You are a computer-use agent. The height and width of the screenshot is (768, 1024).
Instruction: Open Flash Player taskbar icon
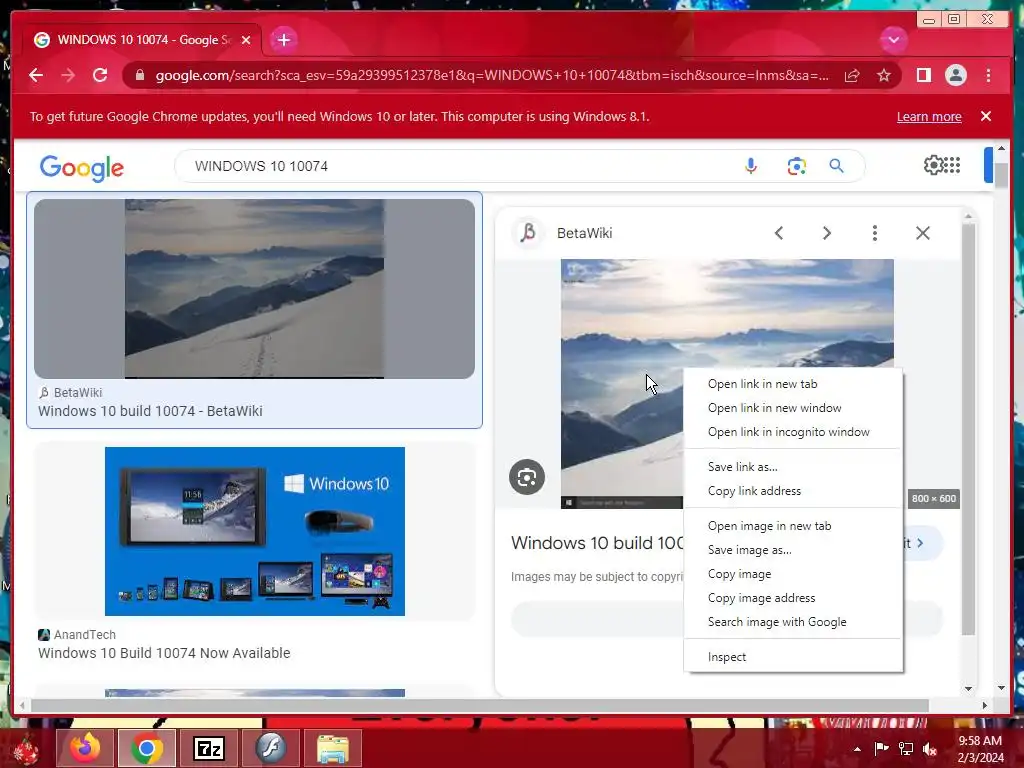click(x=271, y=748)
